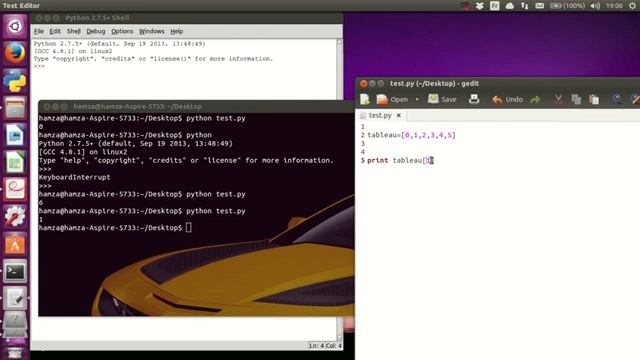Undo last edit in gedit
The image size is (640, 360).
click(507, 99)
